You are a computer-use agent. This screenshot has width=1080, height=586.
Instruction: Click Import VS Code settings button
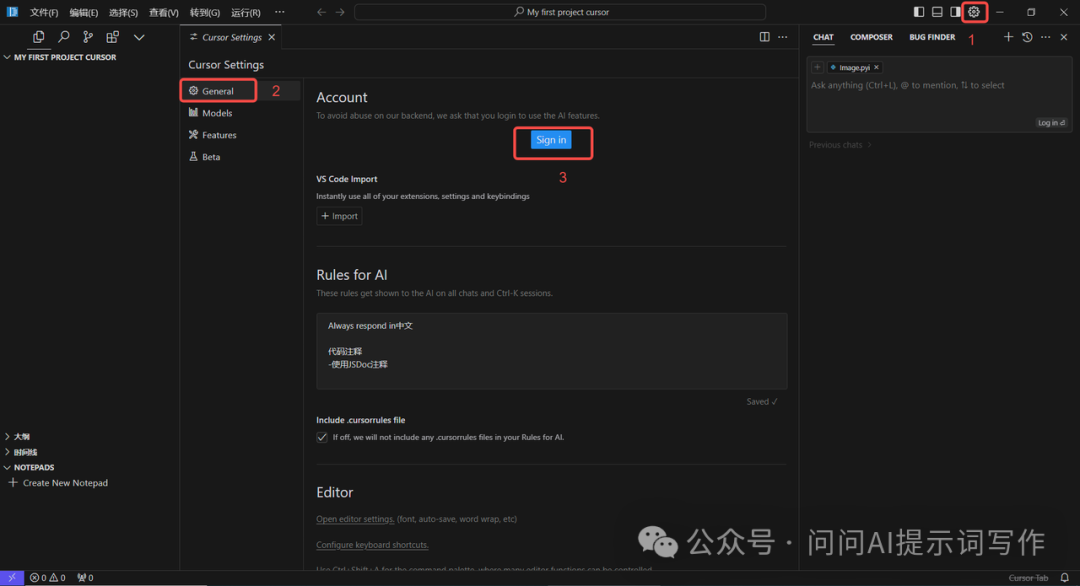[340, 216]
